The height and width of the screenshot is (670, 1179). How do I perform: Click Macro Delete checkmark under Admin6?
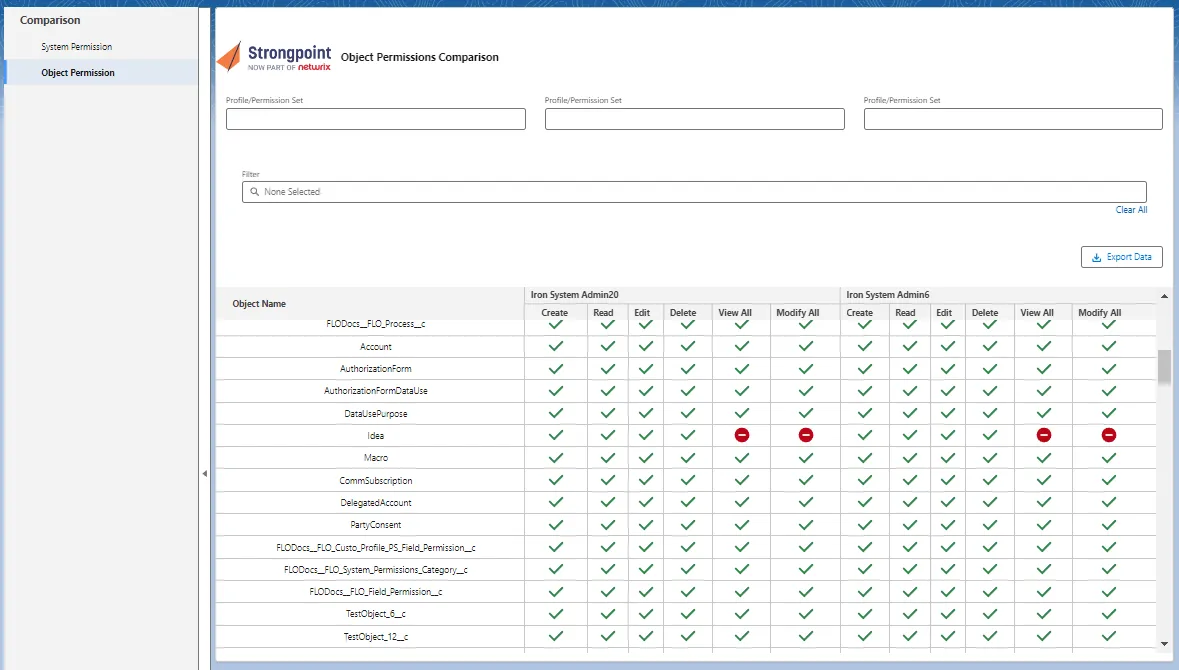(x=990, y=458)
